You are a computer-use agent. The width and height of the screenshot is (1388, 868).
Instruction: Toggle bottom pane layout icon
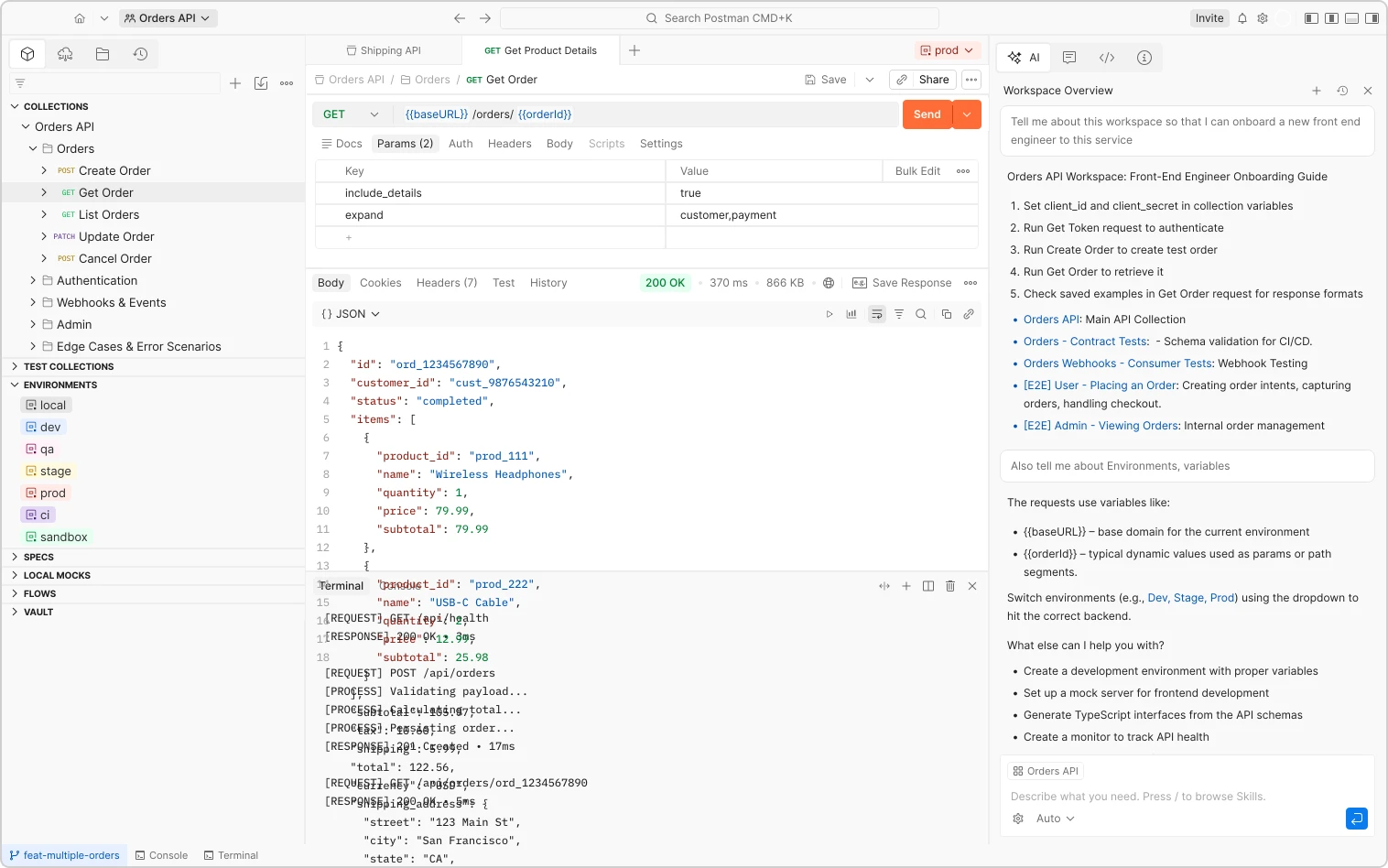[x=1351, y=18]
